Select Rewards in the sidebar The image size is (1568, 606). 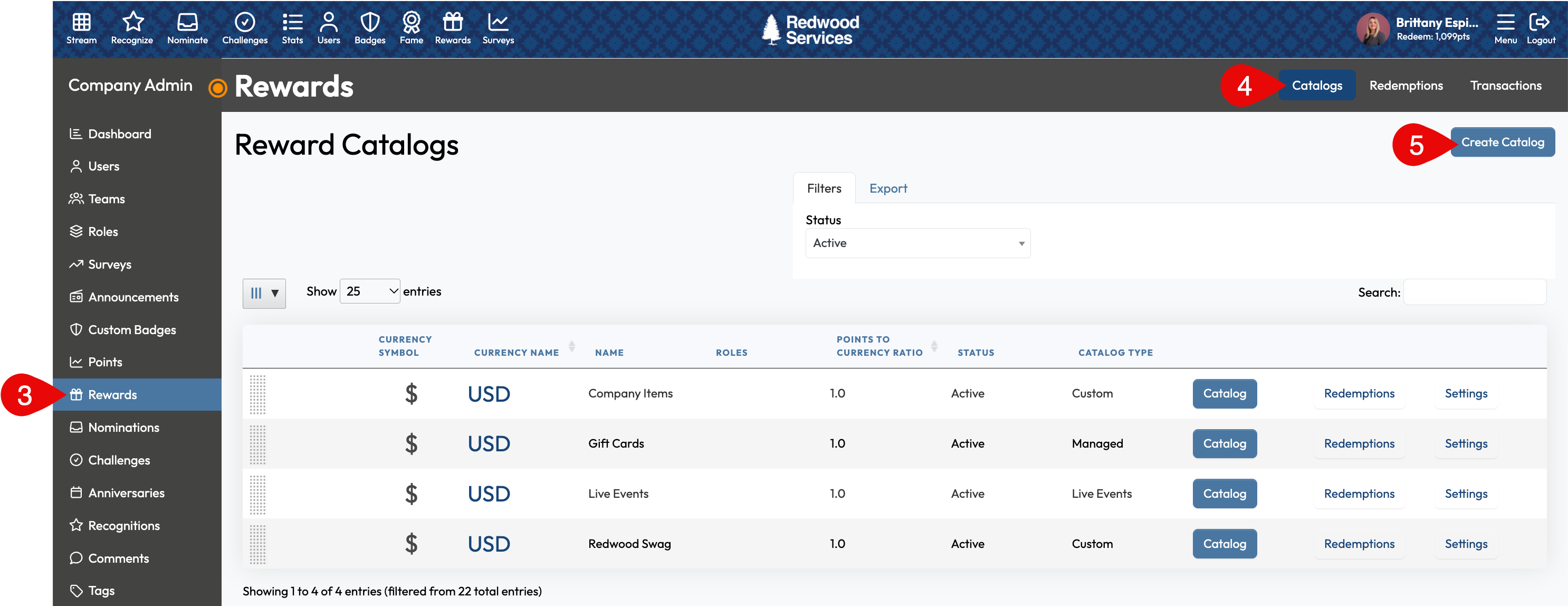[137, 395]
